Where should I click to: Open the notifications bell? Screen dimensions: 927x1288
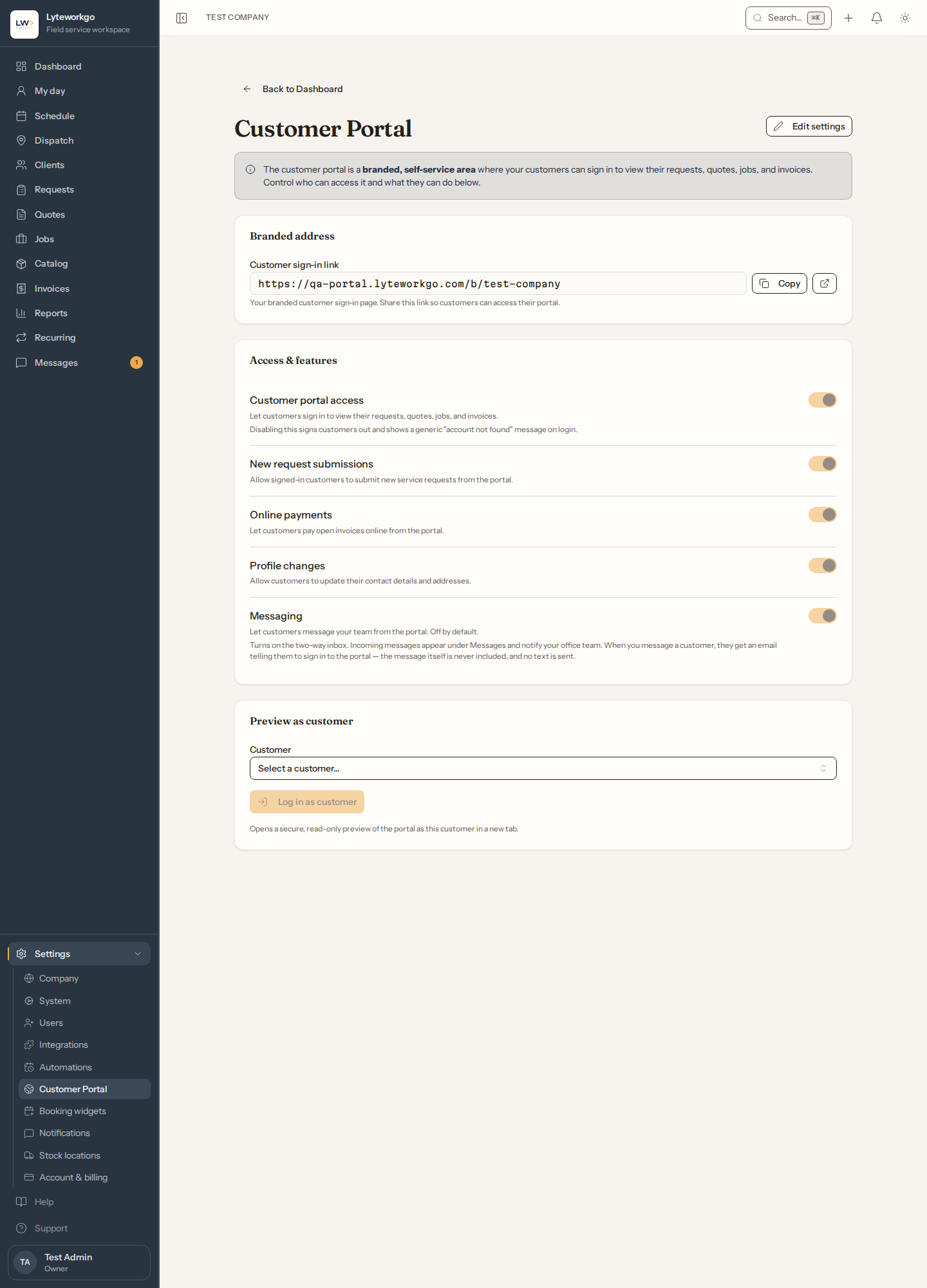877,18
